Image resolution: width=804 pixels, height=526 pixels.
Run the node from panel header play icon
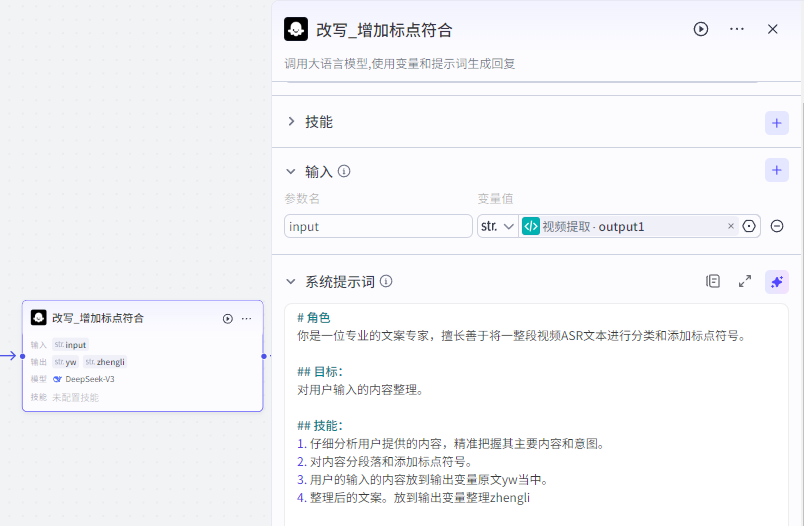click(700, 29)
